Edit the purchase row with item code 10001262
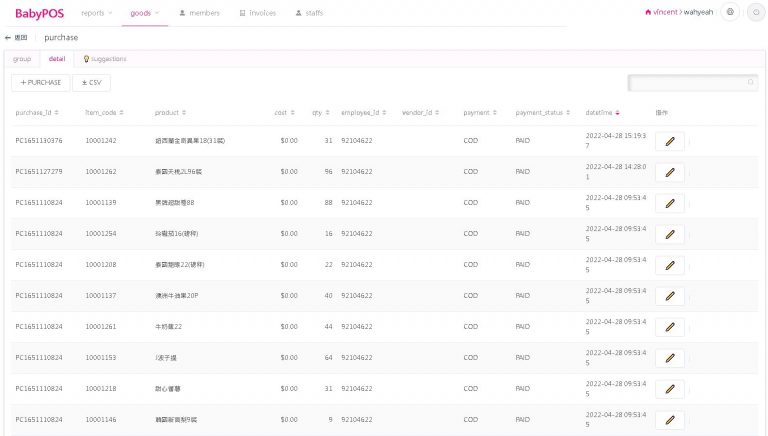This screenshot has width=768, height=436. point(669,172)
